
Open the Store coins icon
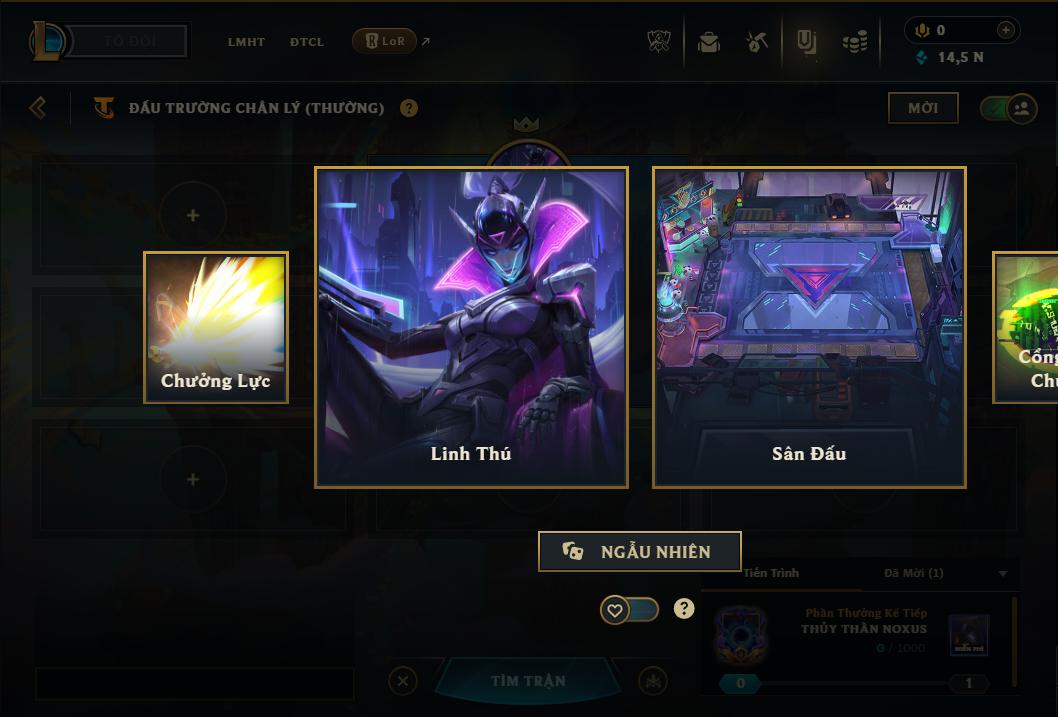pyautogui.click(x=855, y=42)
